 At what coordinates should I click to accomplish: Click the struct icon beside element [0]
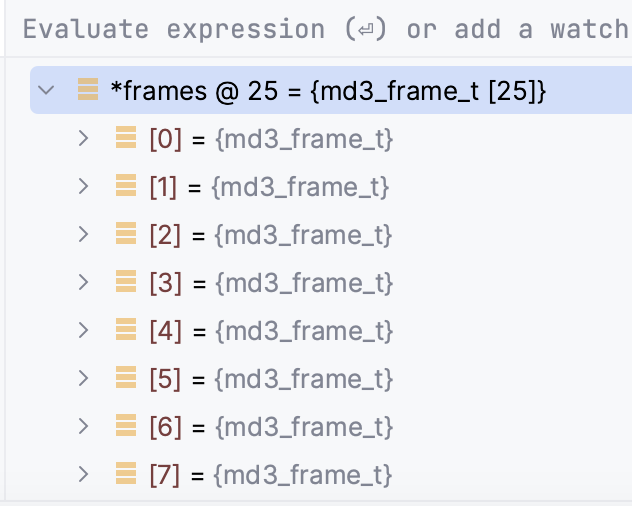[126, 137]
